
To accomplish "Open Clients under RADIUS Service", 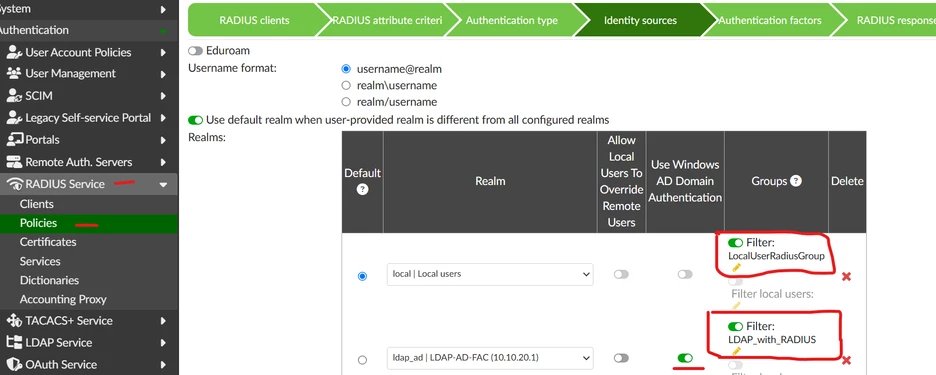I will click(36, 204).
